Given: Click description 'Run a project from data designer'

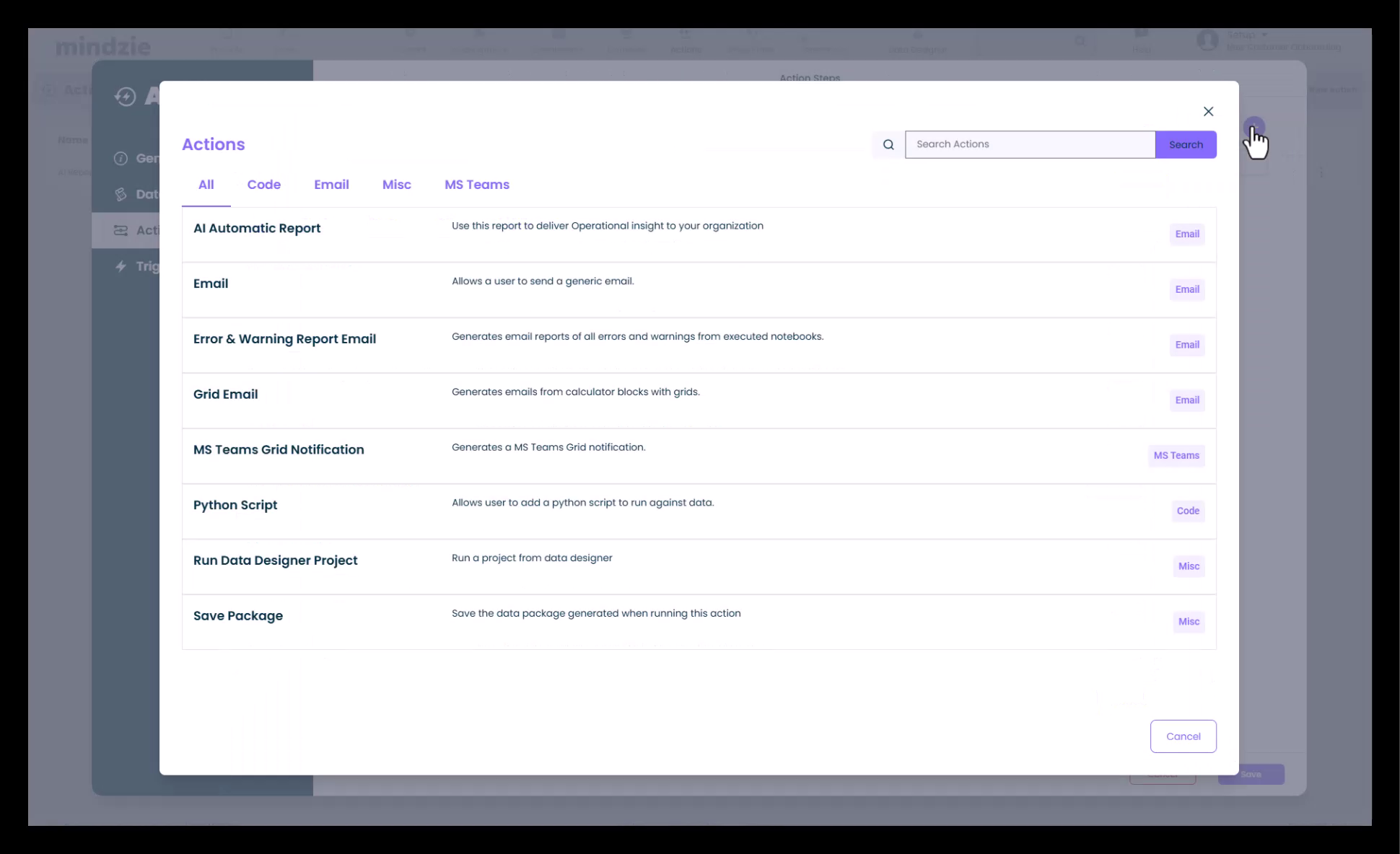Looking at the screenshot, I should [532, 558].
